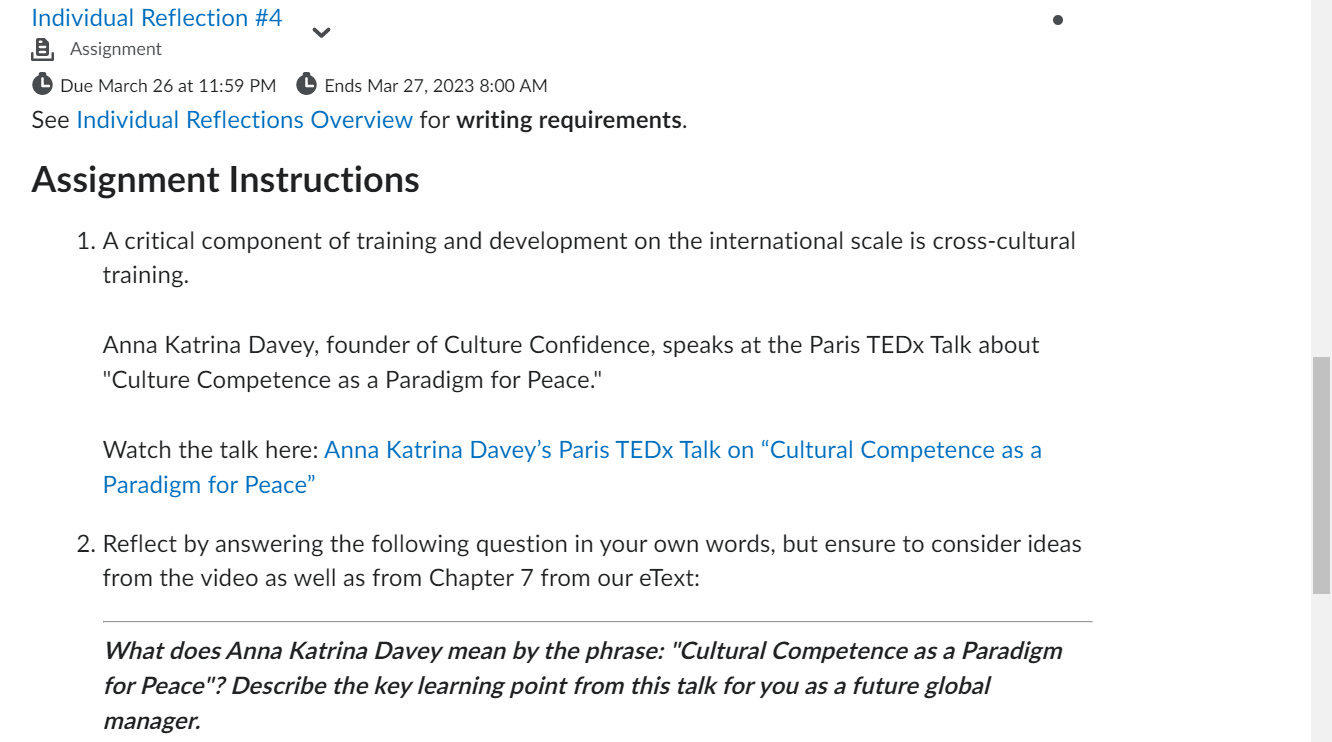This screenshot has height=742, width=1332.
Task: Expand the chevron beside Individual Reflection #4
Action: pyautogui.click(x=321, y=33)
